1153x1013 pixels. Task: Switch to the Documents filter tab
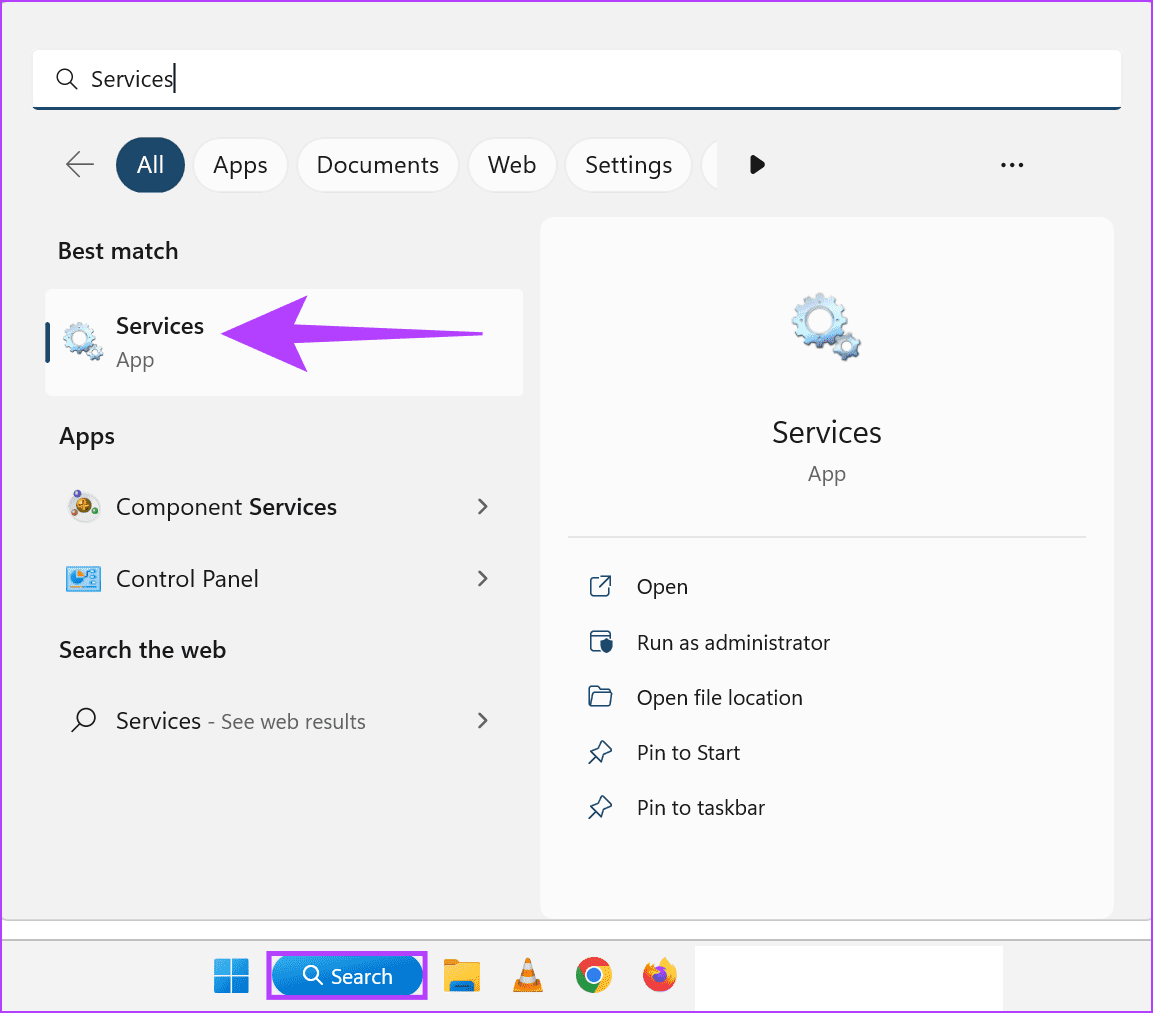click(x=378, y=165)
